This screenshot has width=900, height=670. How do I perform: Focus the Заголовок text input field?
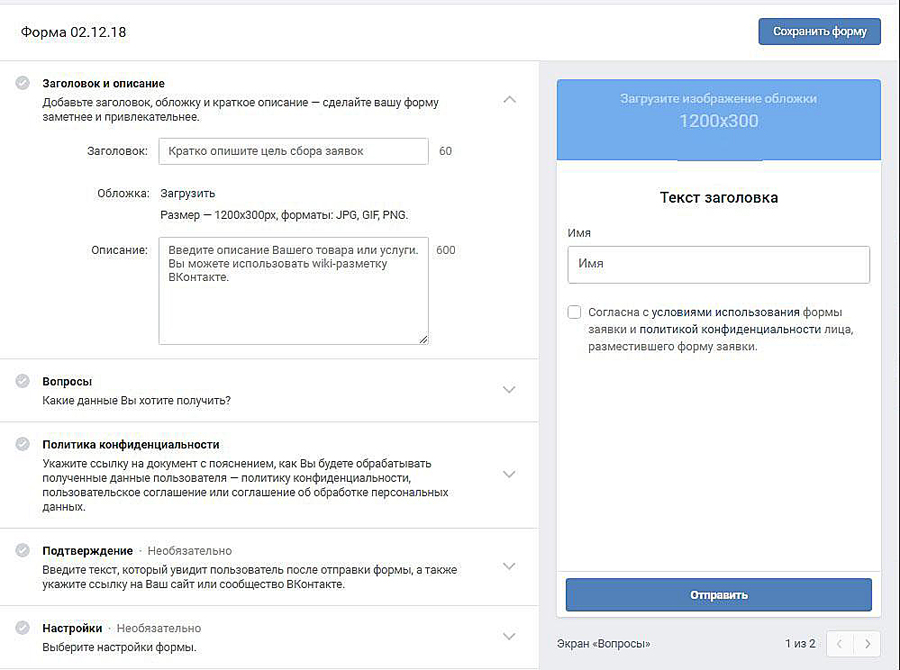pos(293,151)
